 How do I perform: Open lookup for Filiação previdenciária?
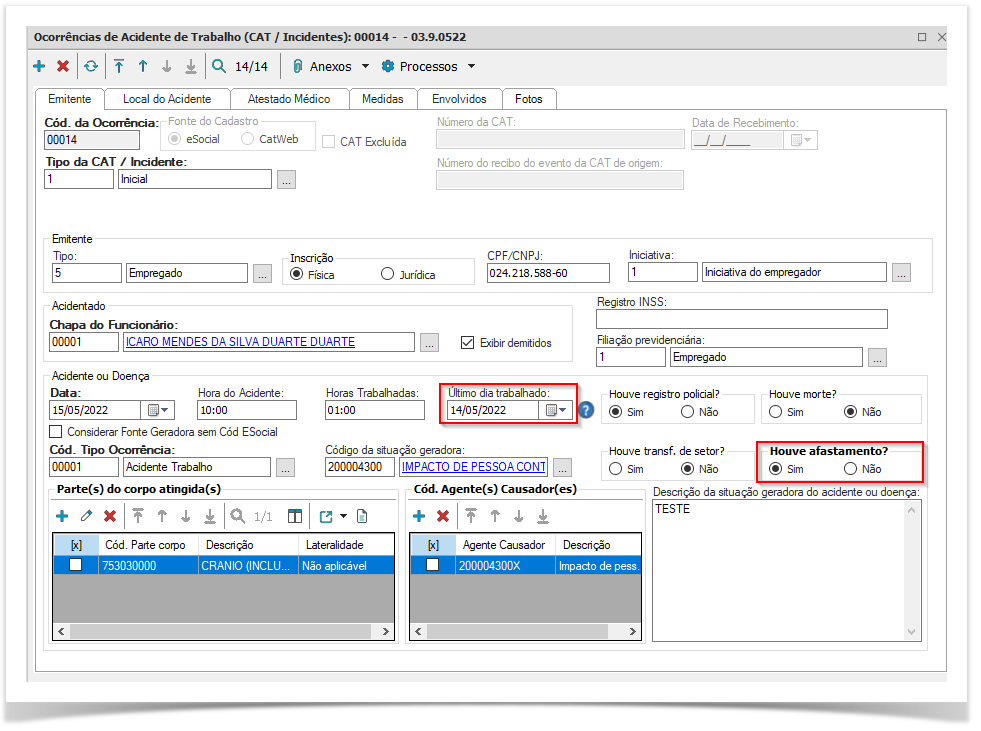pos(877,357)
